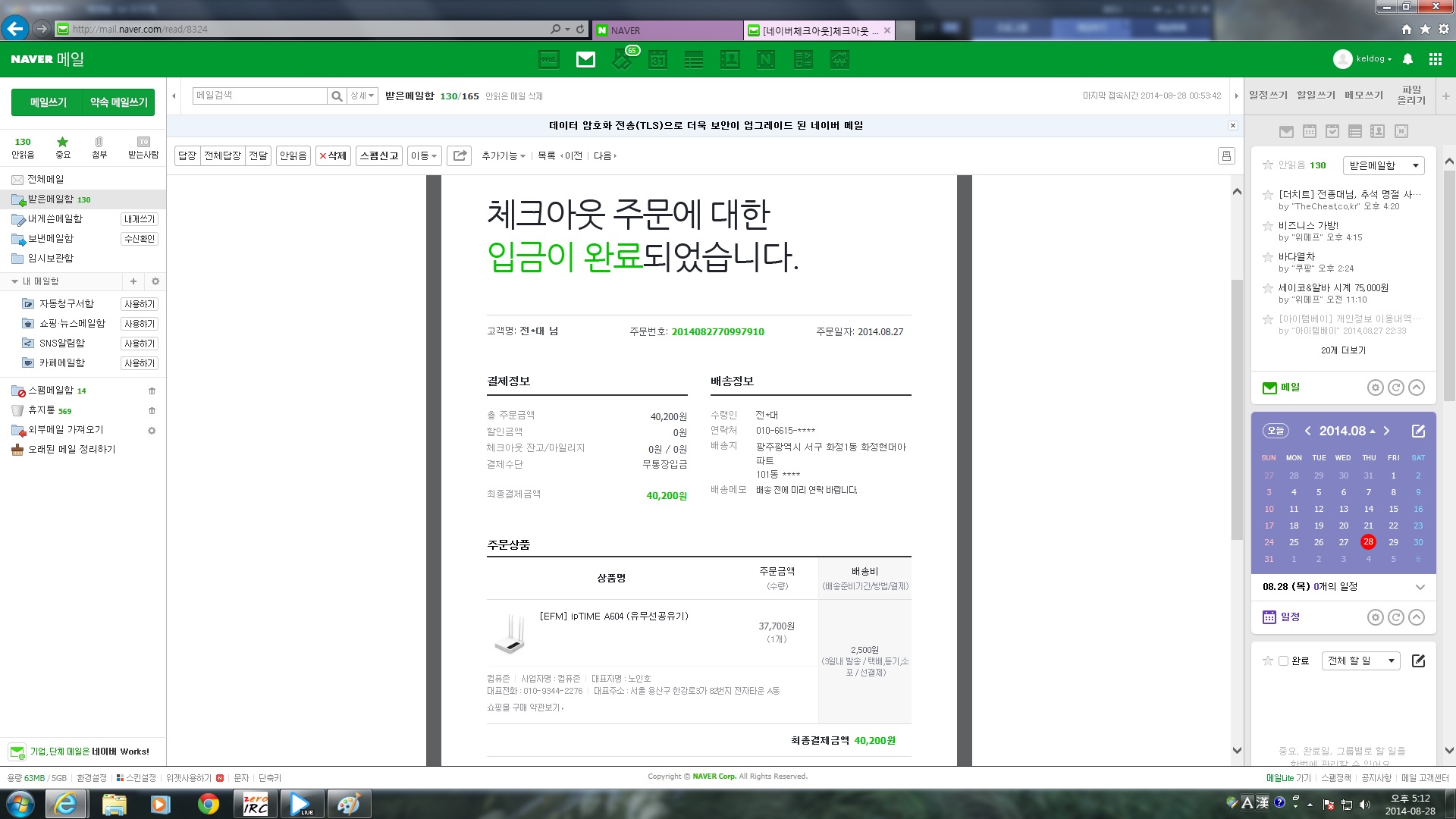Click the compose schedule icon in the calendar header
Viewport: 1456px width, 819px height.
tap(1418, 431)
